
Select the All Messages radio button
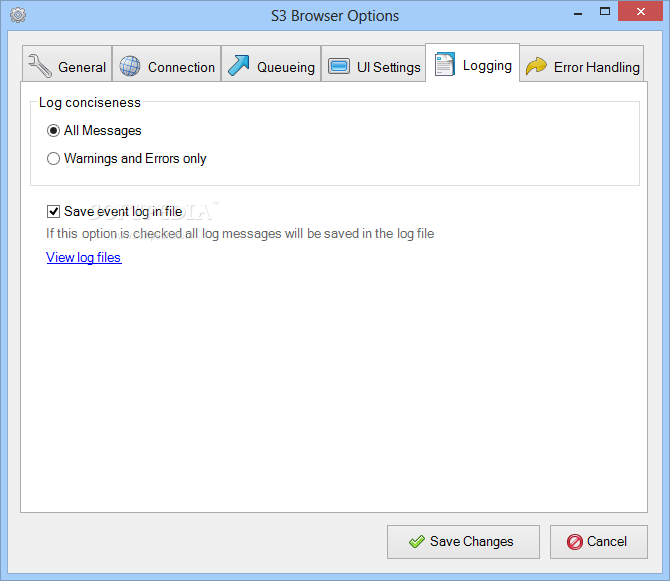coord(53,131)
